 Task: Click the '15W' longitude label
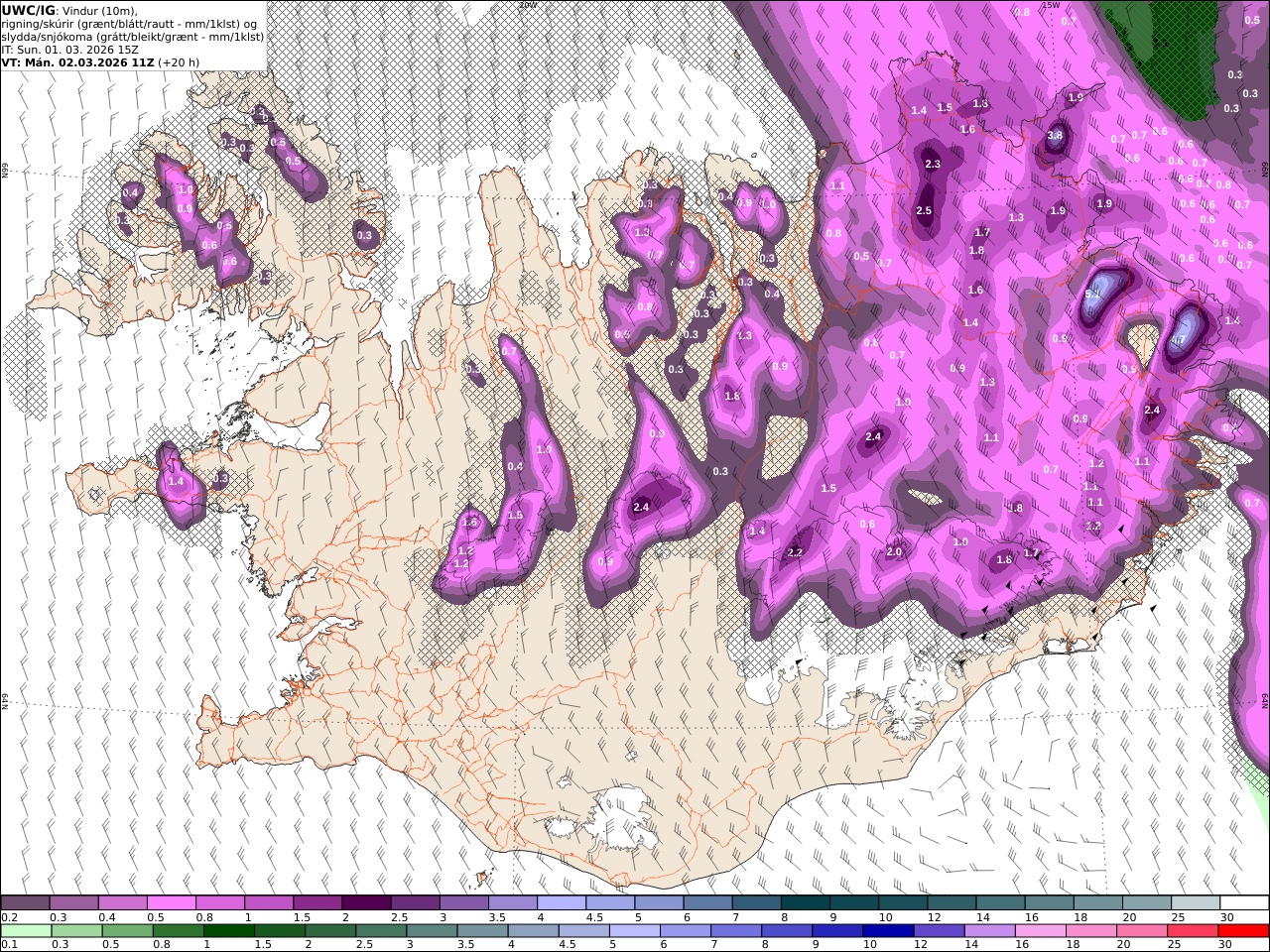[1052, 4]
